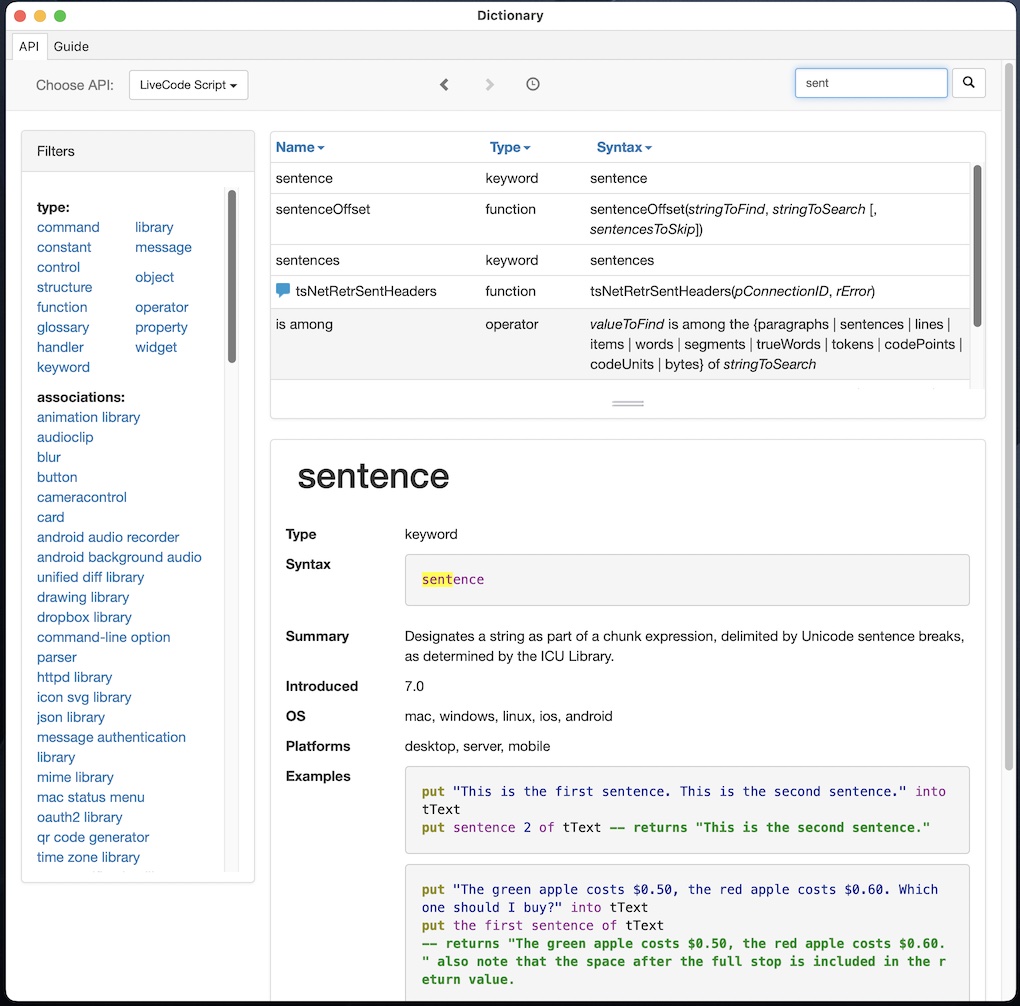This screenshot has height=1006, width=1020.
Task: Click the results pane resize handle
Action: tap(627, 403)
